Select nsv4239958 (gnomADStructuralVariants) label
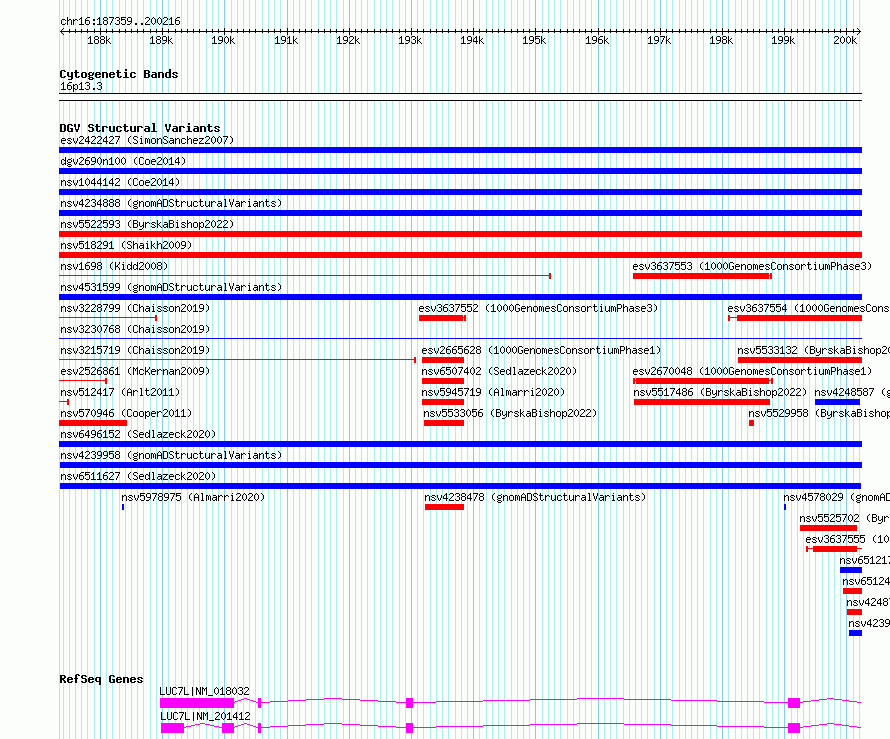Image resolution: width=890 pixels, height=739 pixels. tap(171, 455)
